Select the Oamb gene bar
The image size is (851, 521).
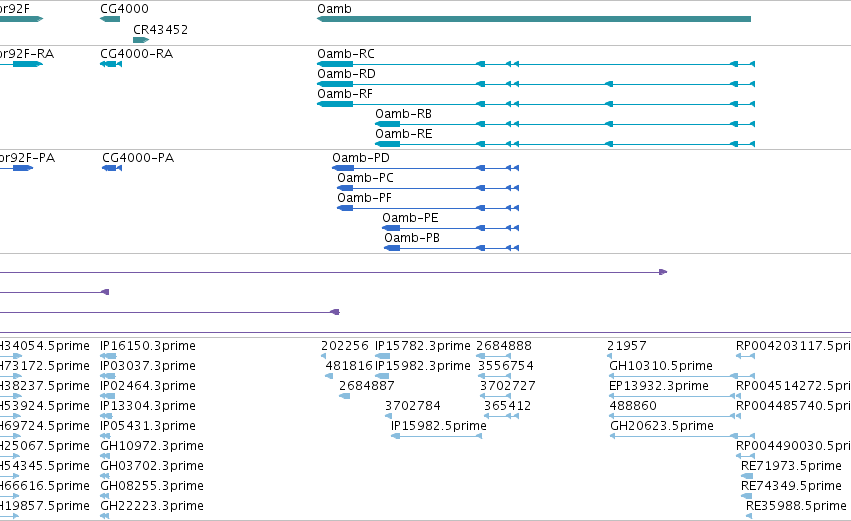click(x=534, y=19)
